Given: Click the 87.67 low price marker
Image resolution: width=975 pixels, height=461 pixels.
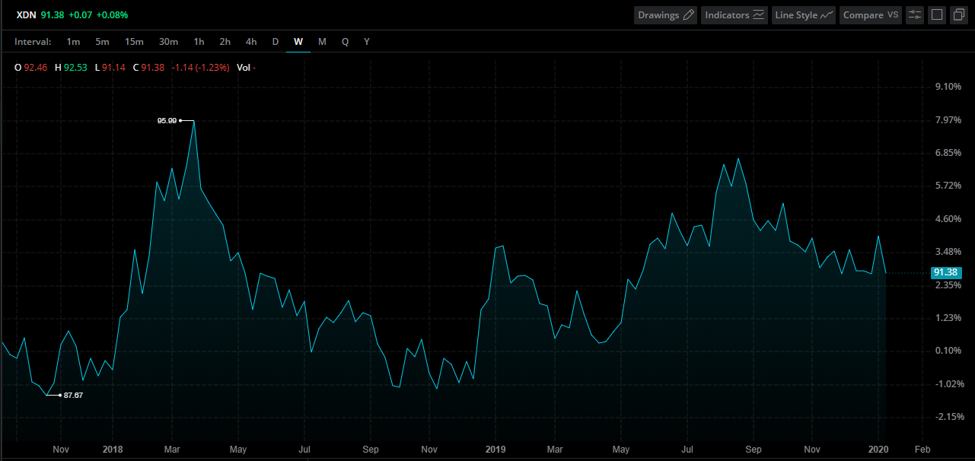Looking at the screenshot, I should click(73, 395).
